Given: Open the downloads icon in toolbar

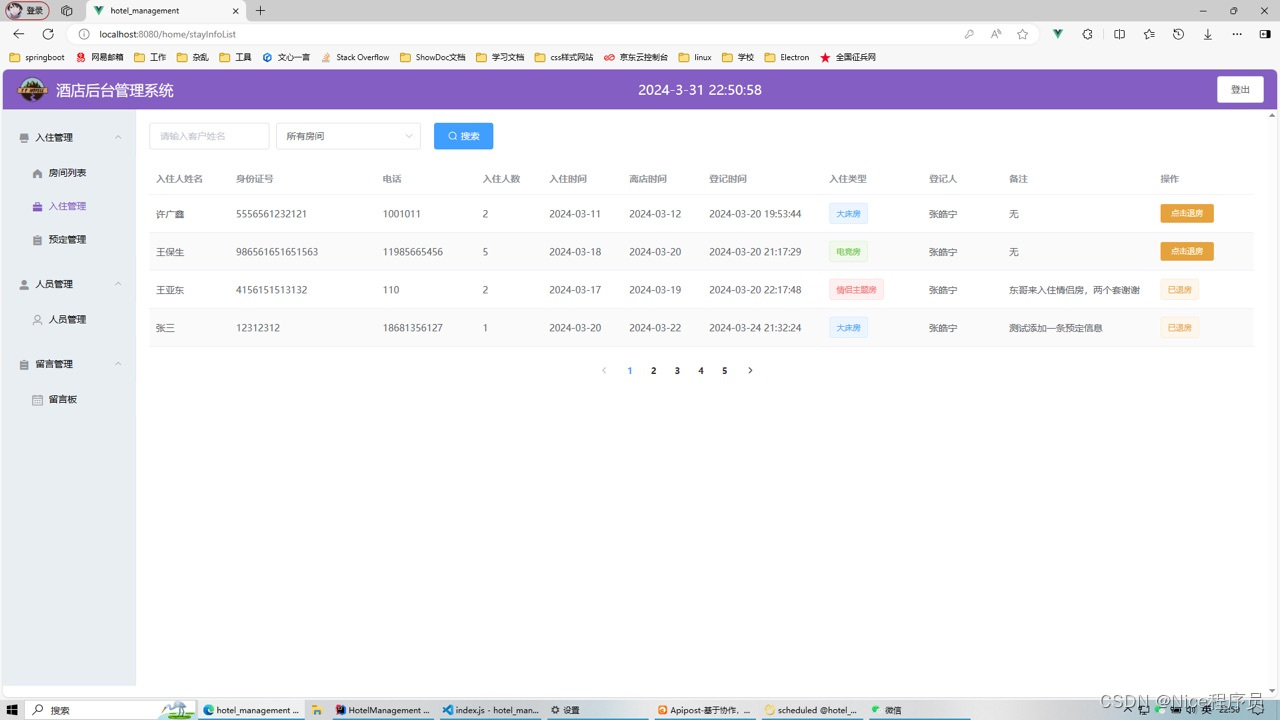Looking at the screenshot, I should pos(1208,34).
